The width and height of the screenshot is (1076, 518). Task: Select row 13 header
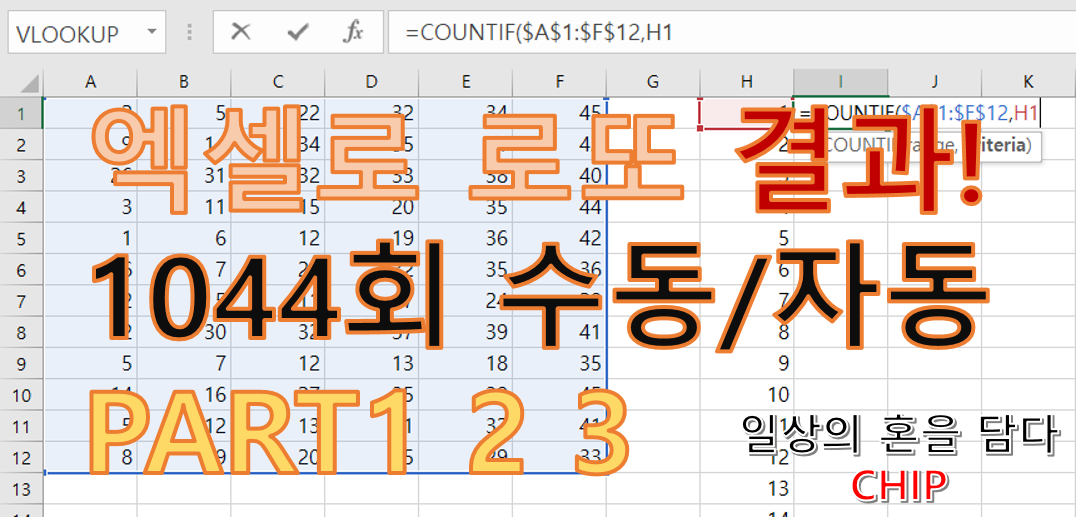21,489
